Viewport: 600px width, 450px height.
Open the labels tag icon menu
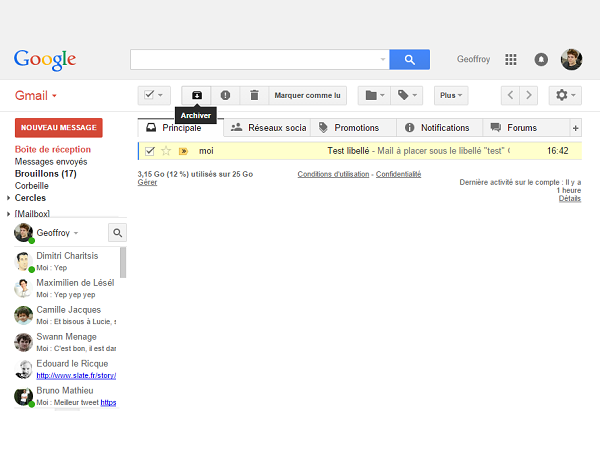[x=407, y=95]
